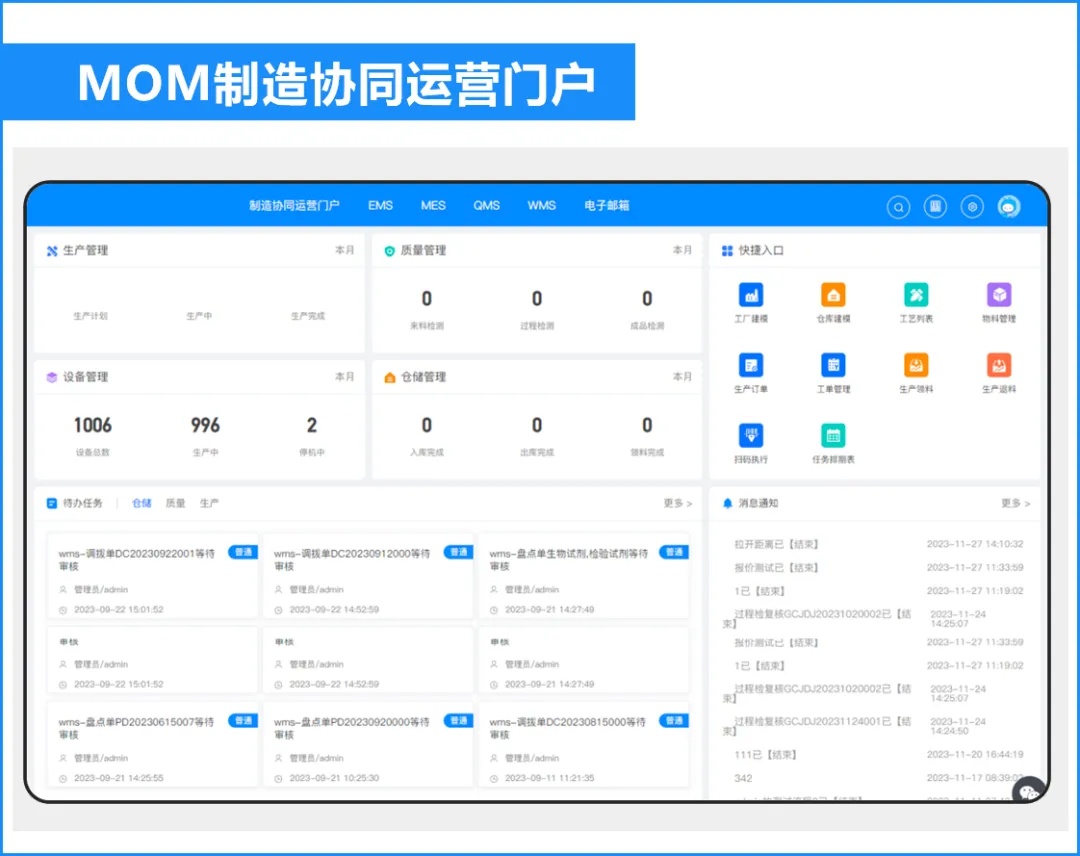Image resolution: width=1080 pixels, height=856 pixels.
Task: Select the 质量 tab in 待办任务
Action: [176, 503]
